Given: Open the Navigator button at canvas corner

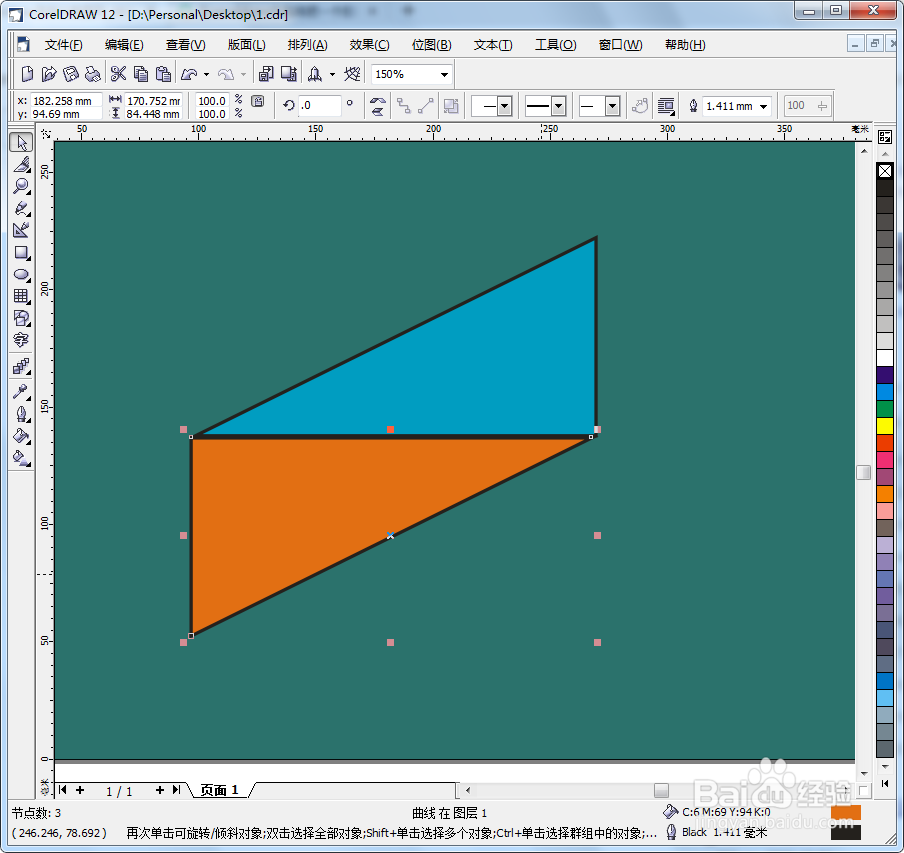Looking at the screenshot, I should [864, 790].
